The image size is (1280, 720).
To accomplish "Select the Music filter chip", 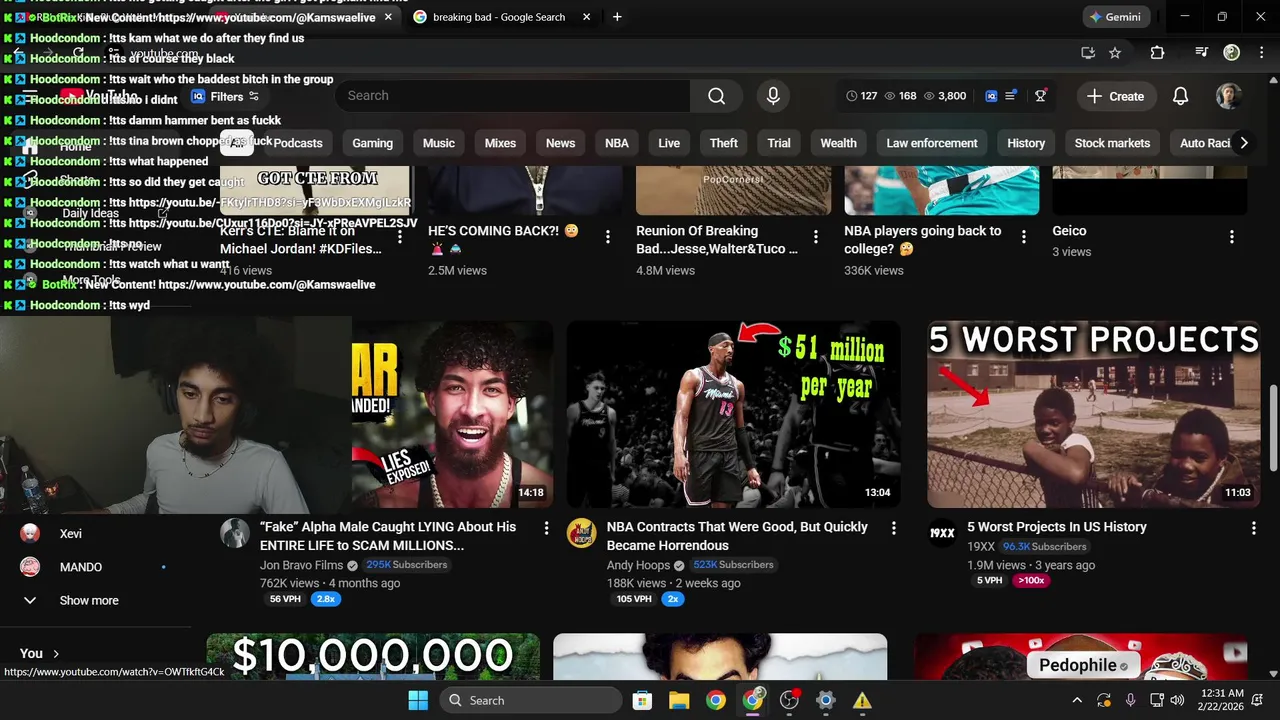I will pos(438,143).
